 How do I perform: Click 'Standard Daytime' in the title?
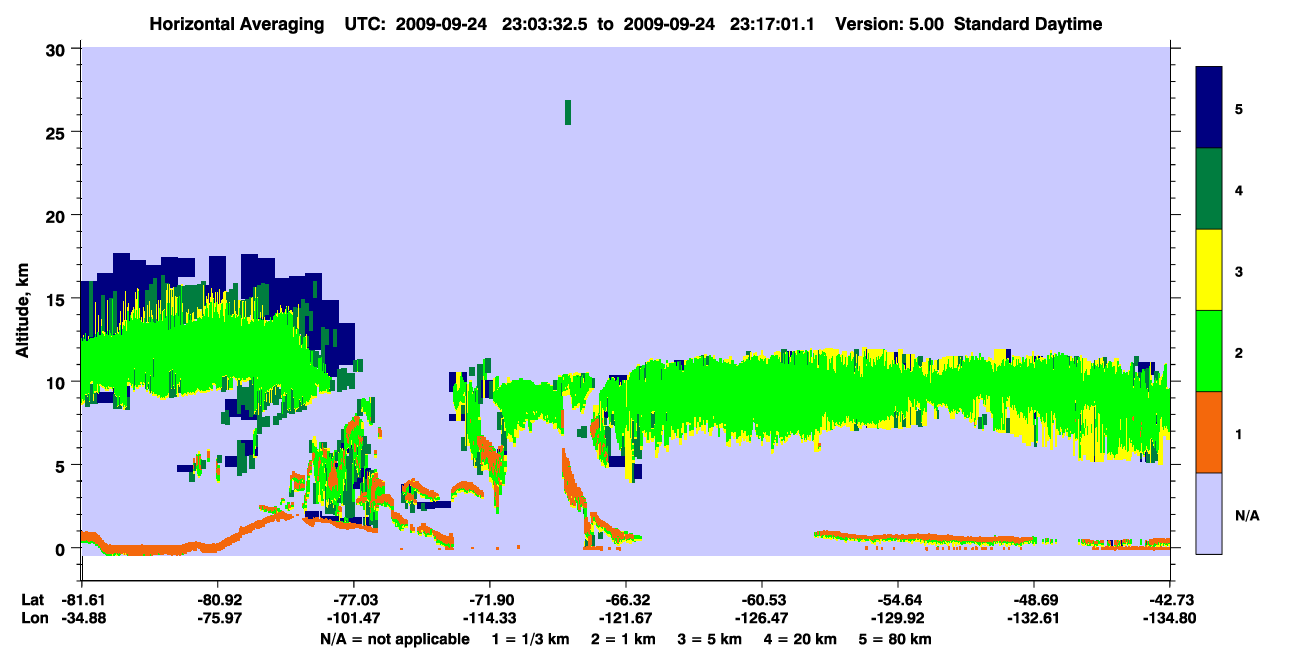(x=1028, y=24)
